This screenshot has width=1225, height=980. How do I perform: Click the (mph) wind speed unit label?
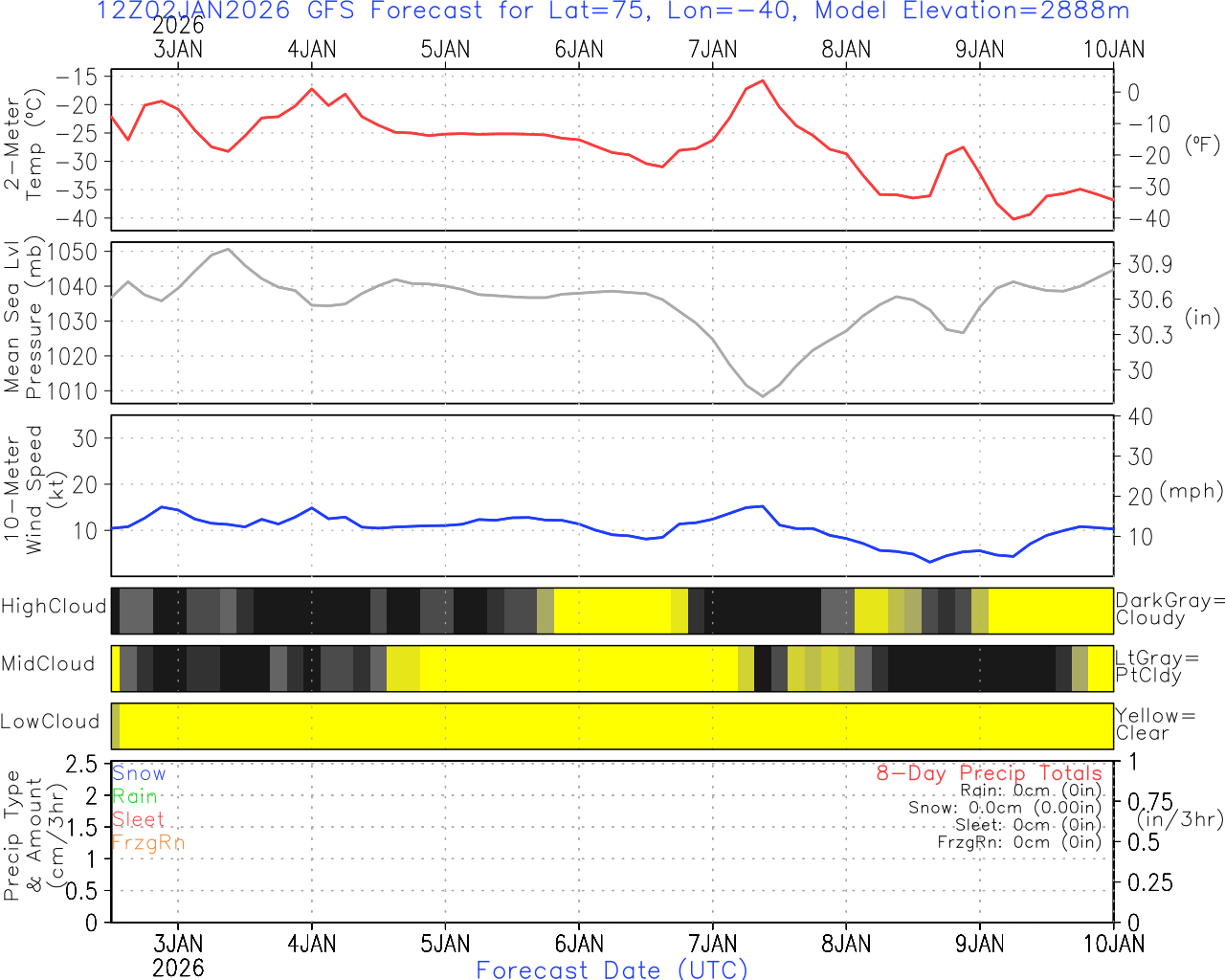click(1191, 491)
